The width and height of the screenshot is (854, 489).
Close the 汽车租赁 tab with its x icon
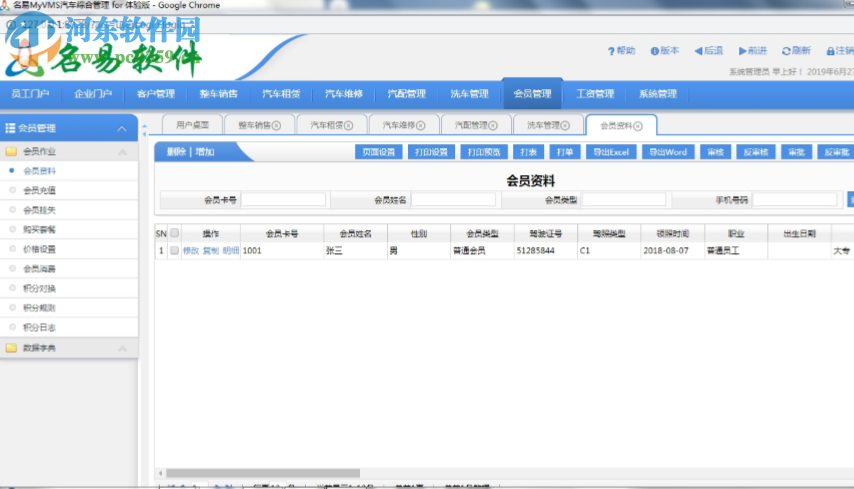coord(349,126)
